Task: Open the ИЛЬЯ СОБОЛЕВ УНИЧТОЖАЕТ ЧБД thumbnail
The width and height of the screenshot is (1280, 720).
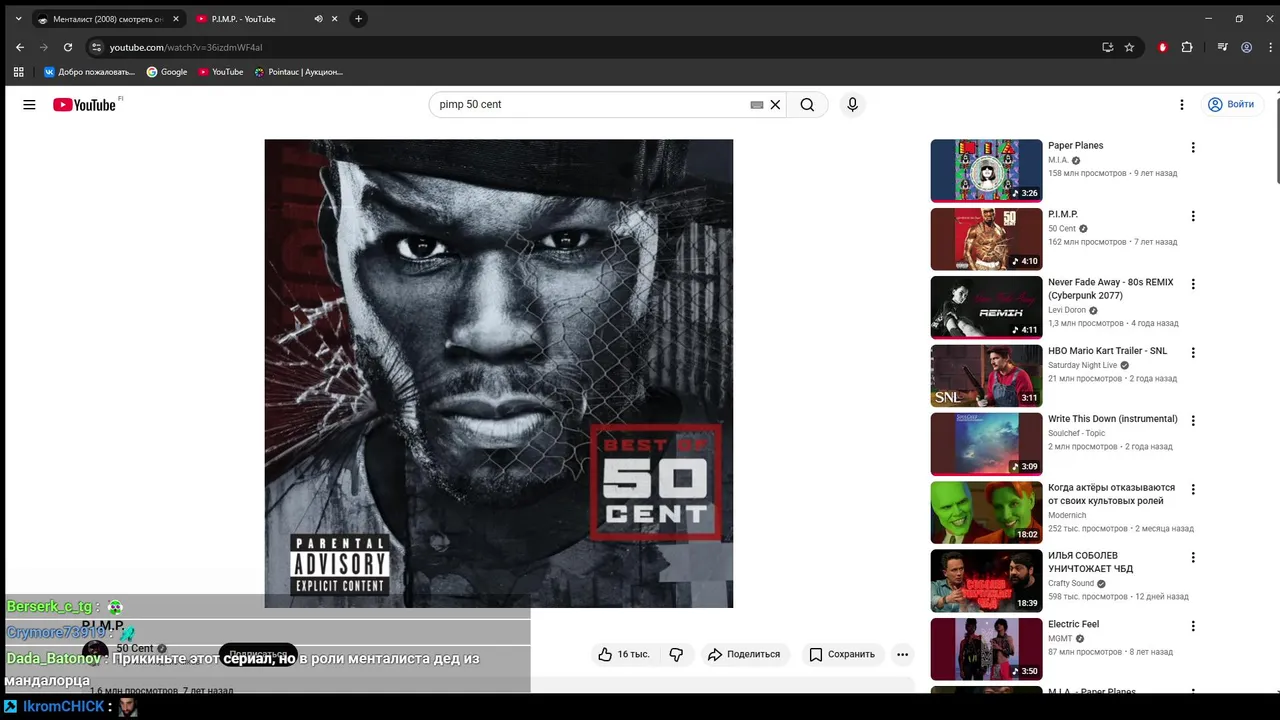Action: (986, 581)
